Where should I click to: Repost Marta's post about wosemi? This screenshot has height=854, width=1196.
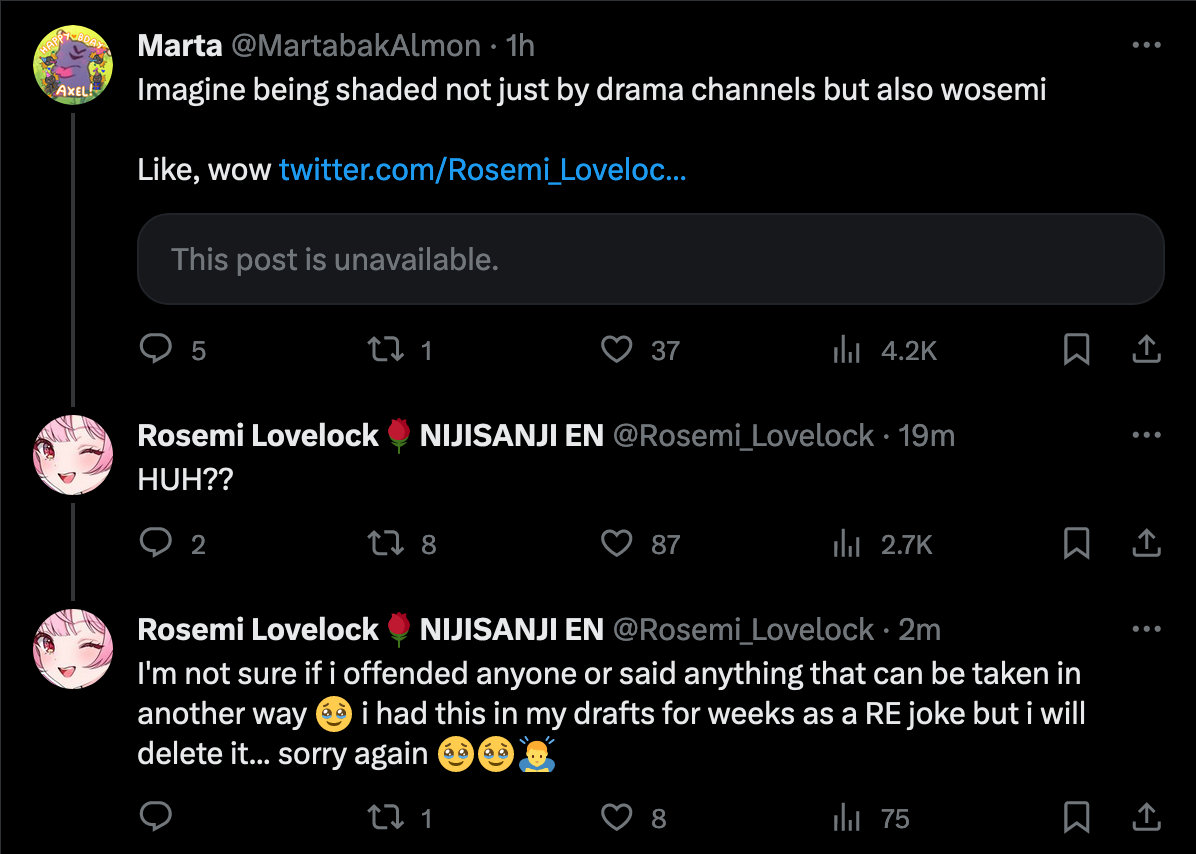382,349
